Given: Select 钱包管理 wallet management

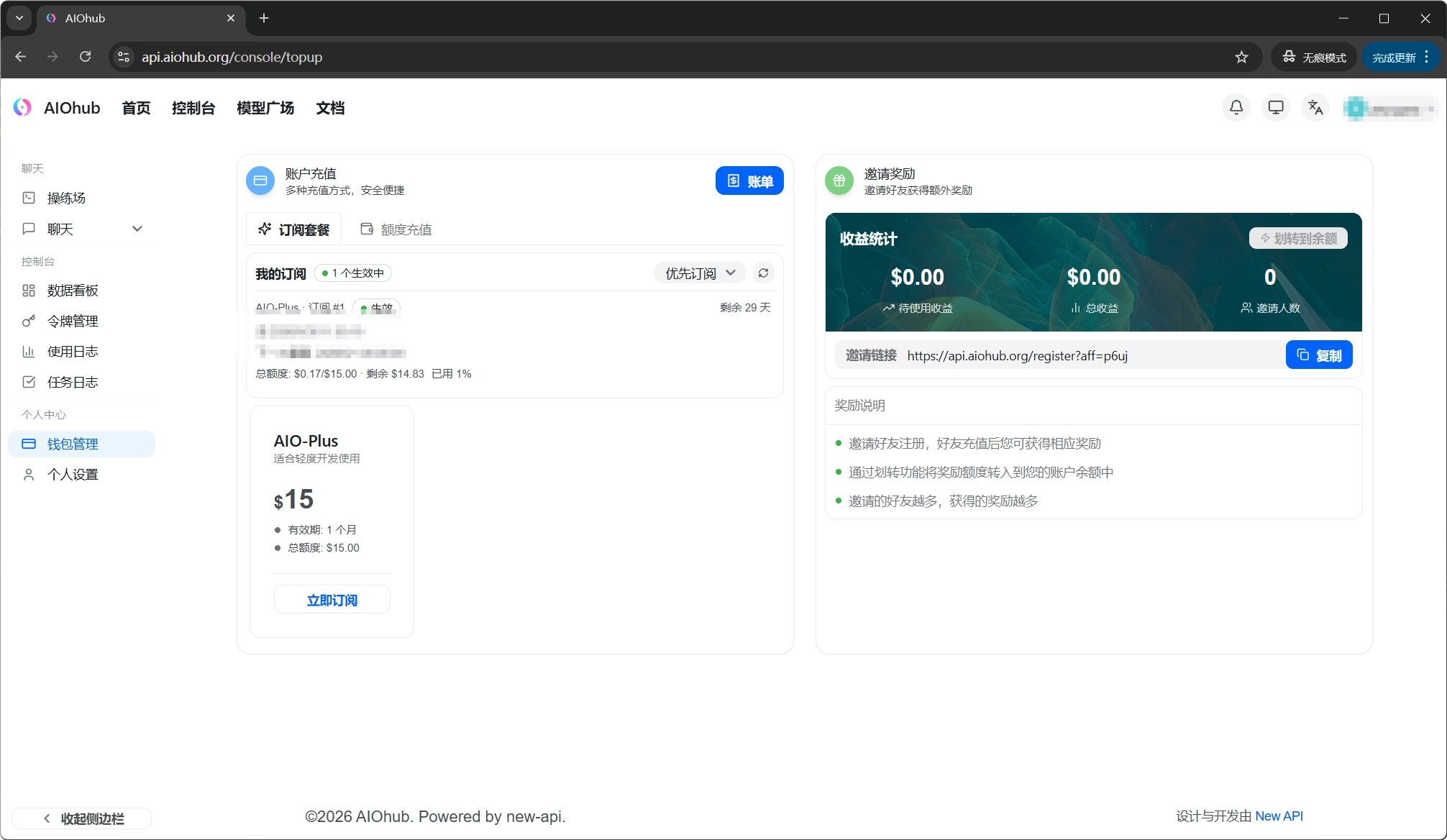Looking at the screenshot, I should click(x=82, y=444).
